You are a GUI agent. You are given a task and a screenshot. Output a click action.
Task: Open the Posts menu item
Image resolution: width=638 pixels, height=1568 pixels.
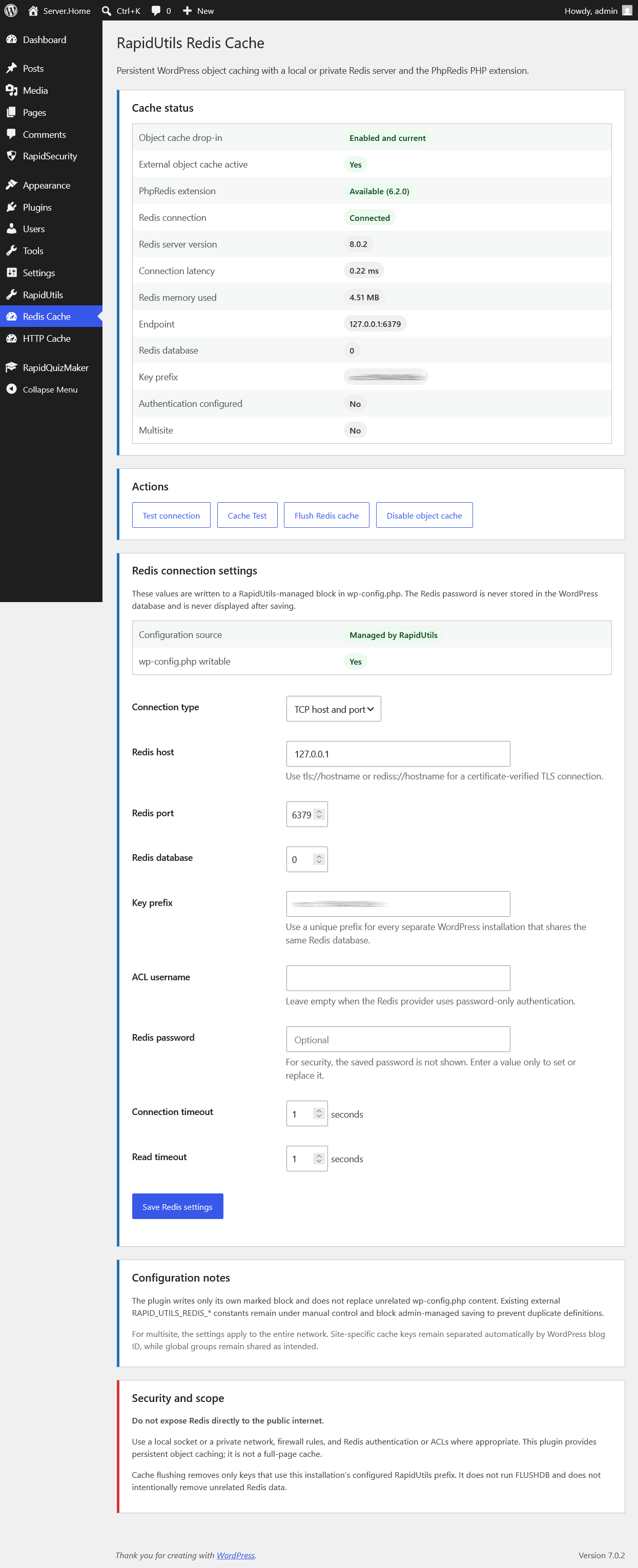pos(51,68)
